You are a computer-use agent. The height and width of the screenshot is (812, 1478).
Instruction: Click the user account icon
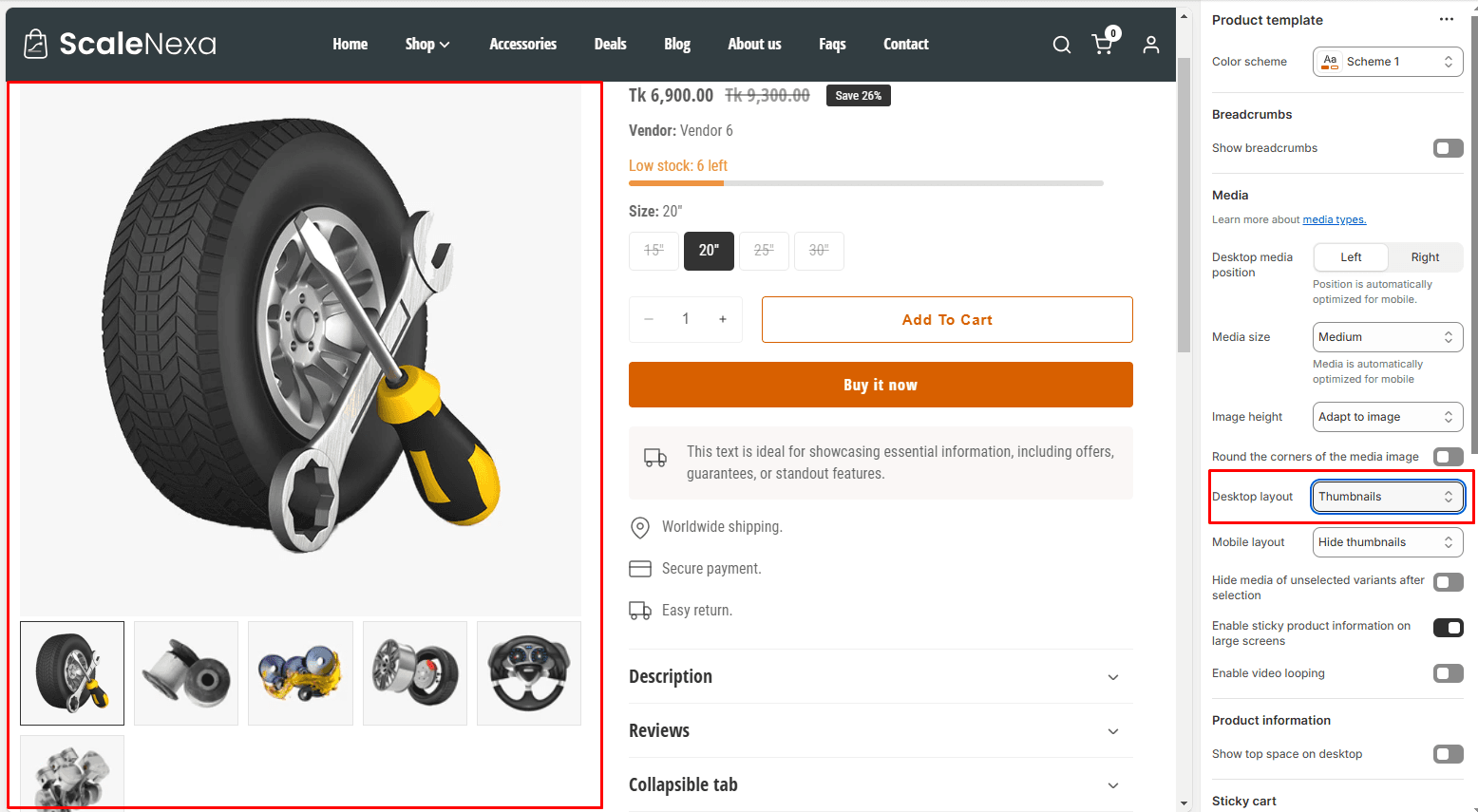point(1150,45)
